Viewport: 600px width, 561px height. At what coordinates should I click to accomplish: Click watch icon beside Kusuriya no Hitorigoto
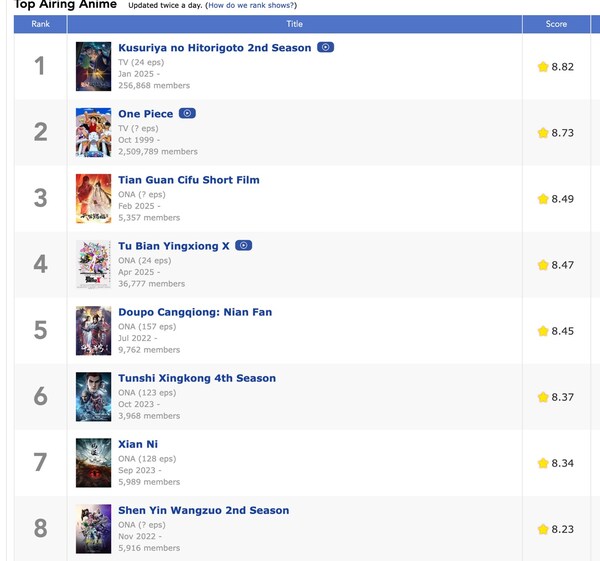click(x=326, y=48)
